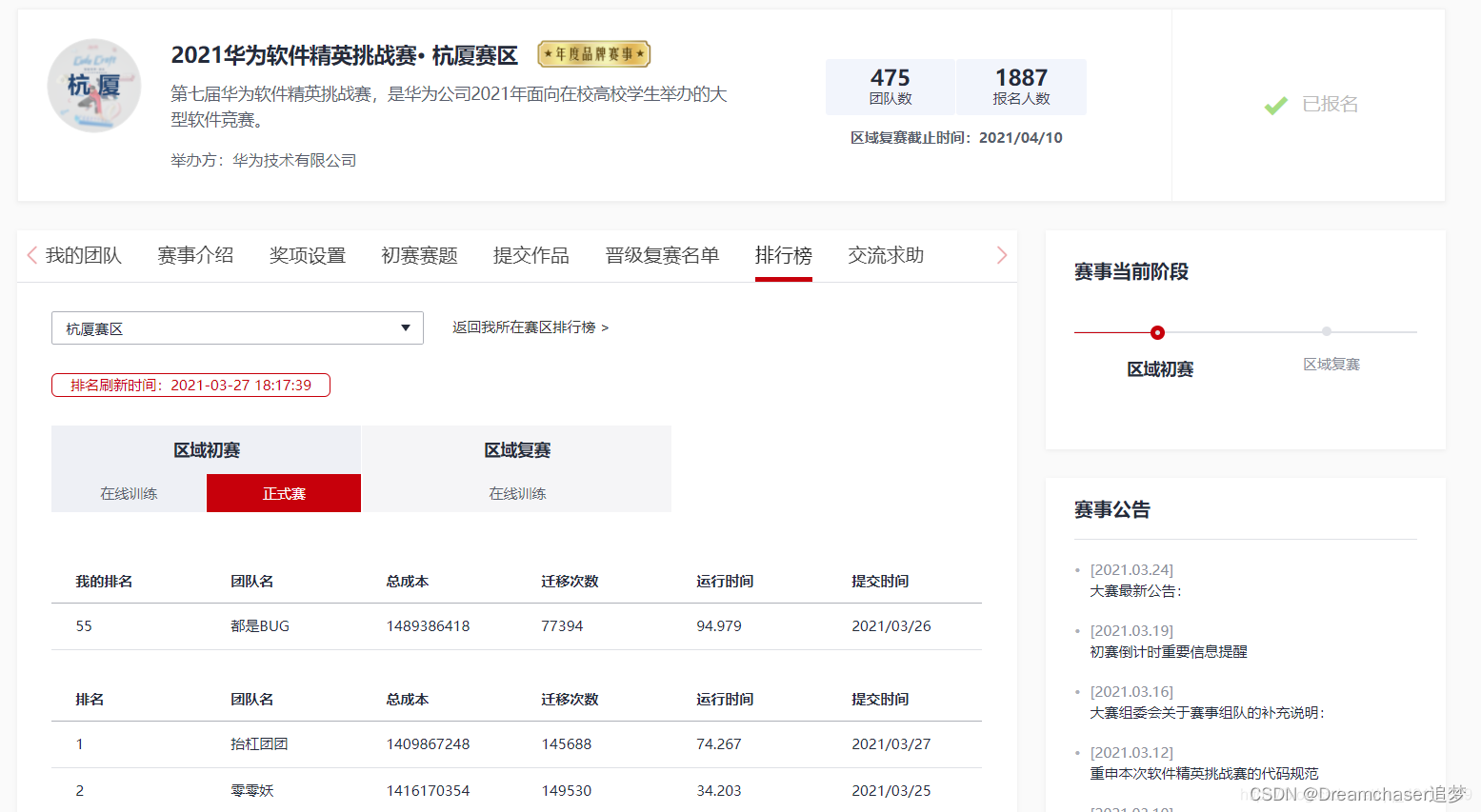
Task: Select the 排行榜 tab
Action: [x=784, y=255]
